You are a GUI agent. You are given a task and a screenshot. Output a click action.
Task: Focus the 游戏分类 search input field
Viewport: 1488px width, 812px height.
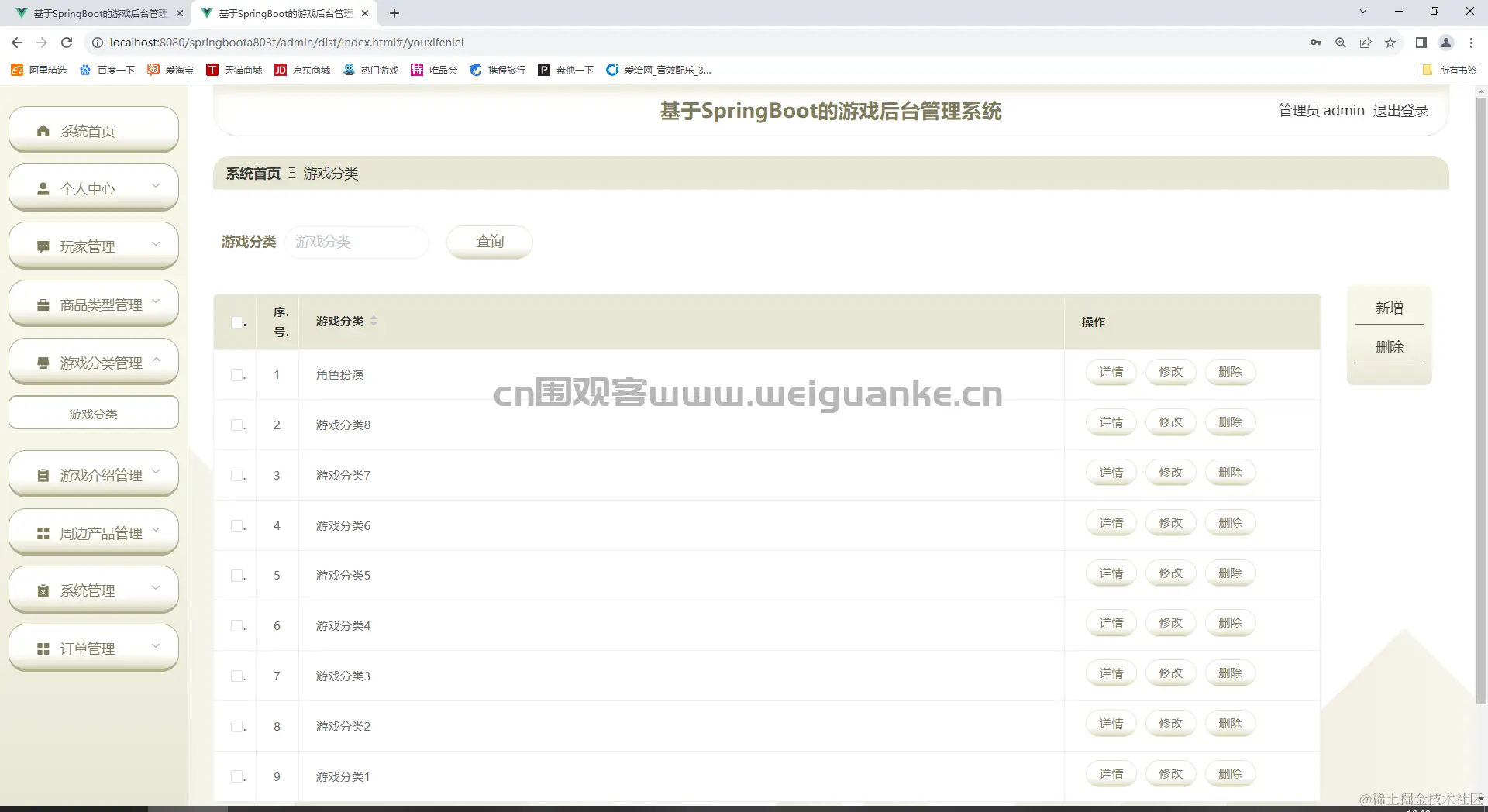[x=357, y=242]
